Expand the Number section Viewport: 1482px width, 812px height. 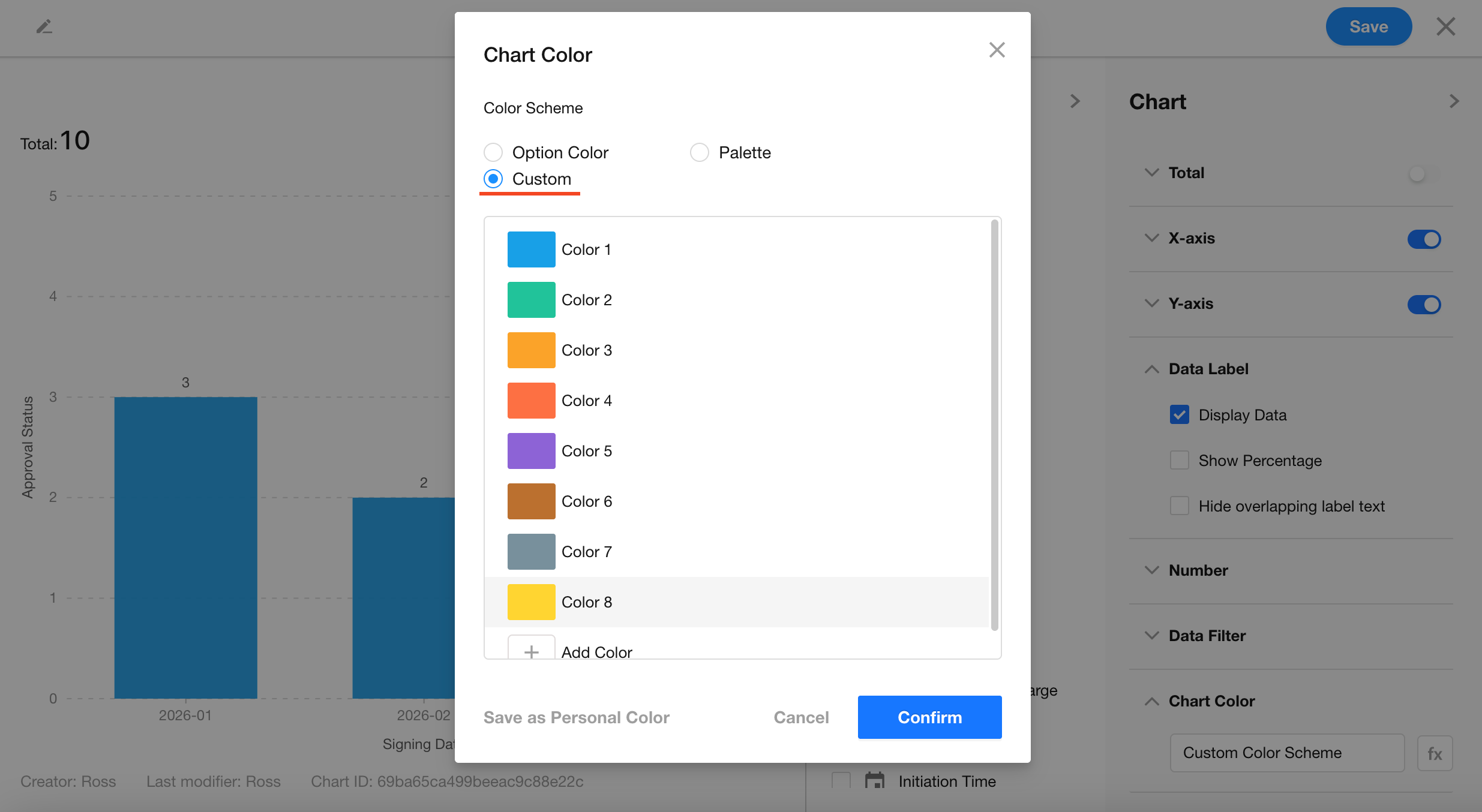[1198, 570]
